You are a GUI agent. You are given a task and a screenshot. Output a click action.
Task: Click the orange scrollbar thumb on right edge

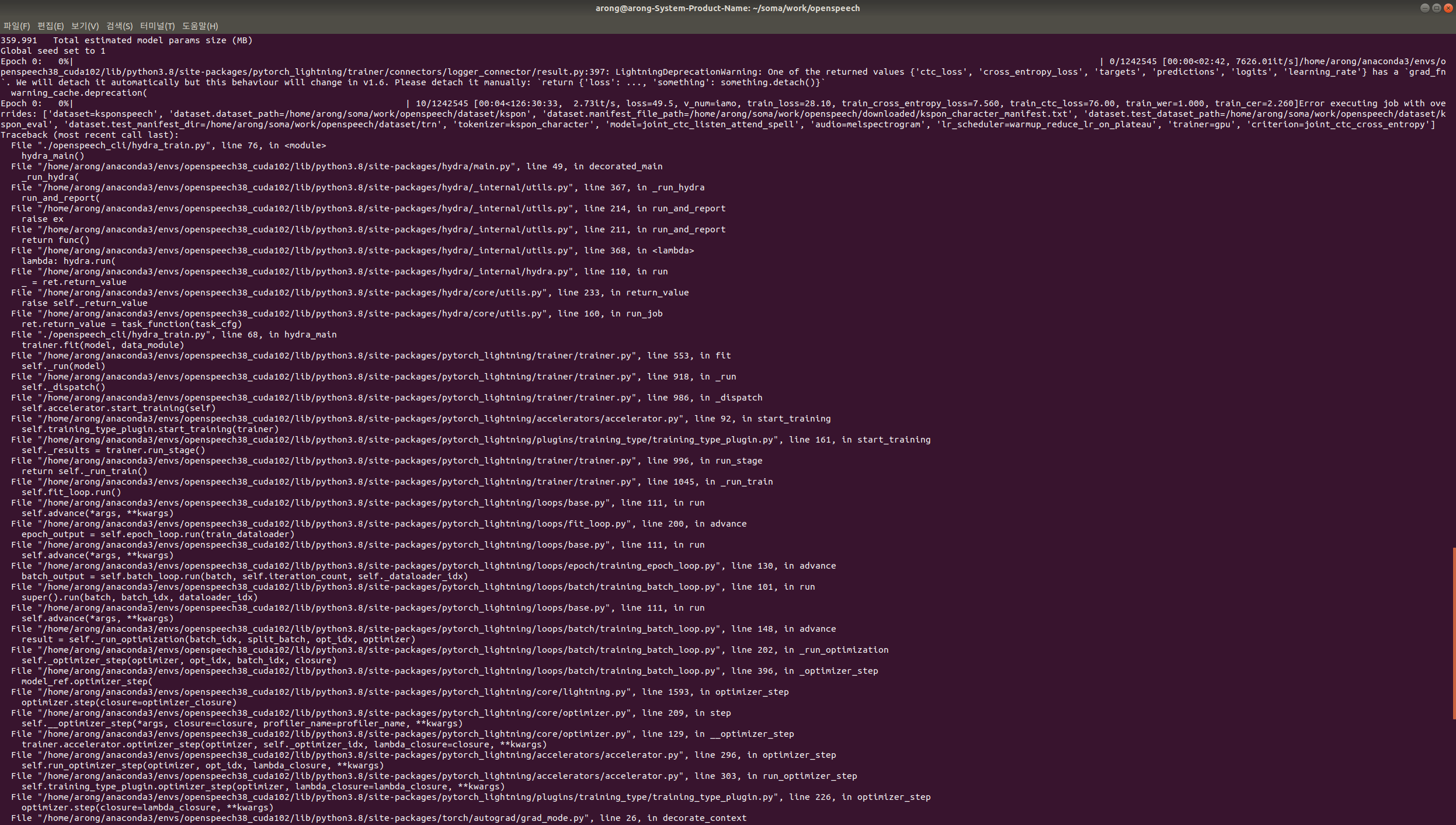point(1454,633)
